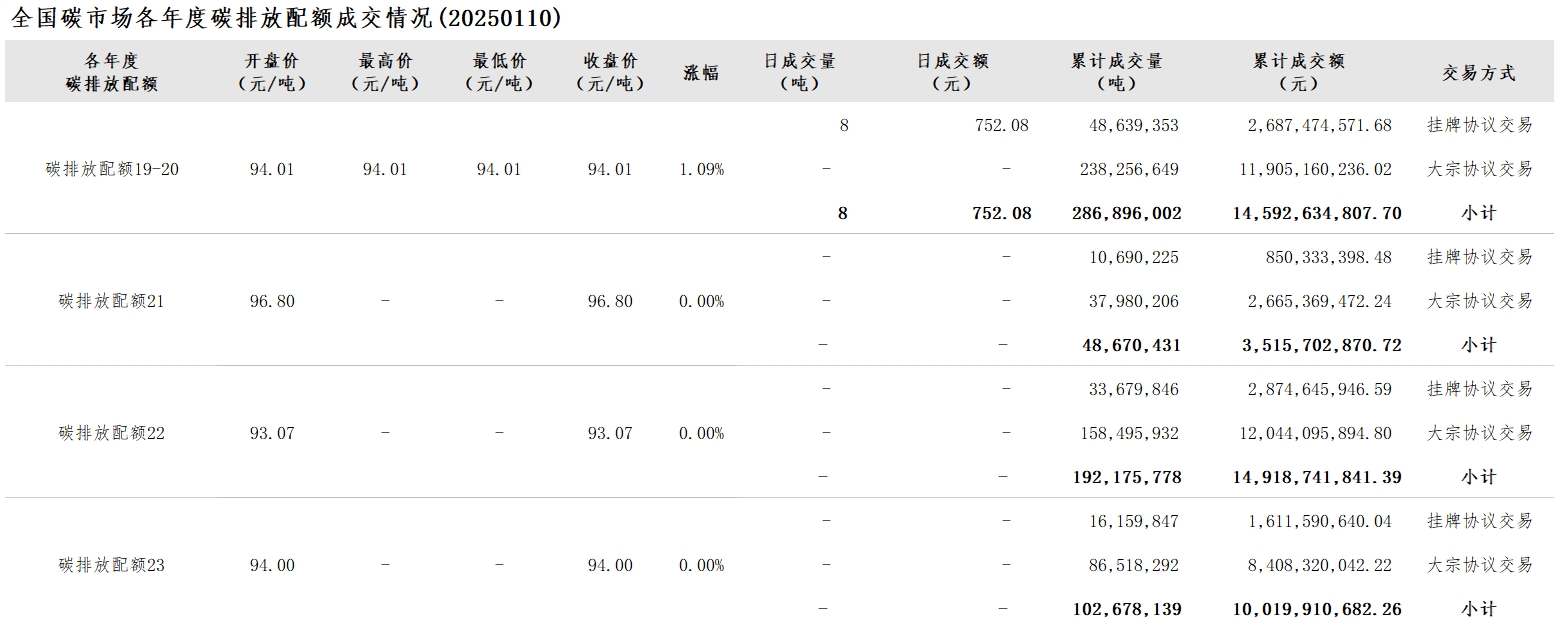This screenshot has width=1558, height=625.
Task: Click the 累计成交额 column header
Action: pyautogui.click(x=1299, y=73)
